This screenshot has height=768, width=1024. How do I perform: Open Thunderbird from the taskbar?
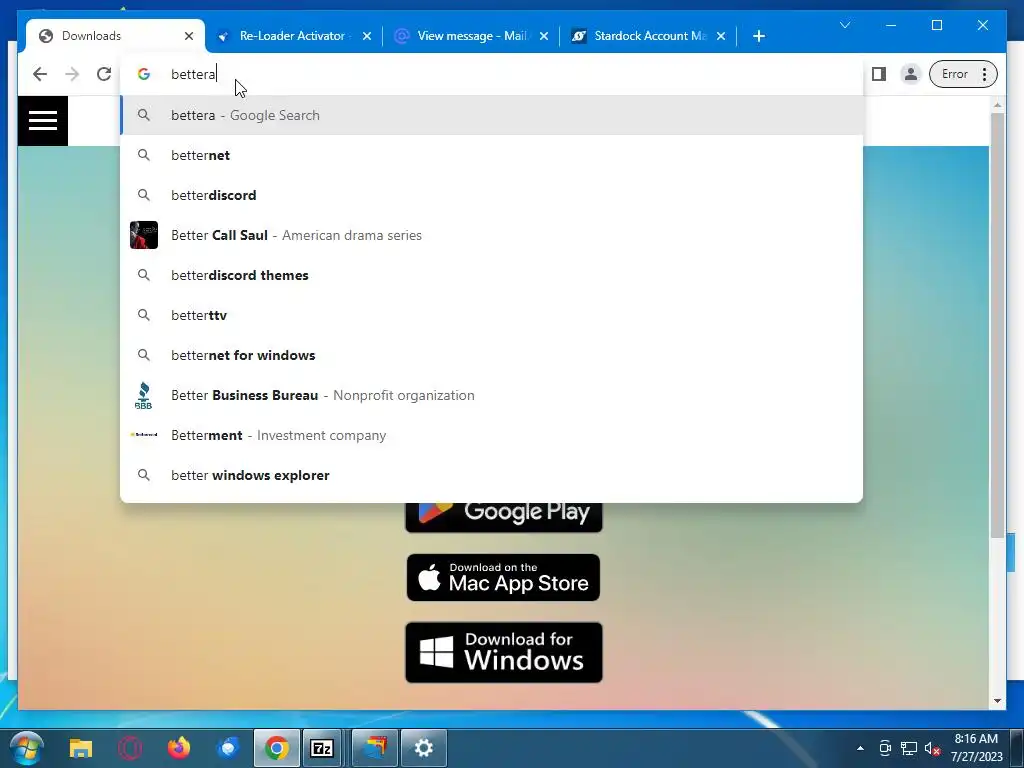point(228,748)
